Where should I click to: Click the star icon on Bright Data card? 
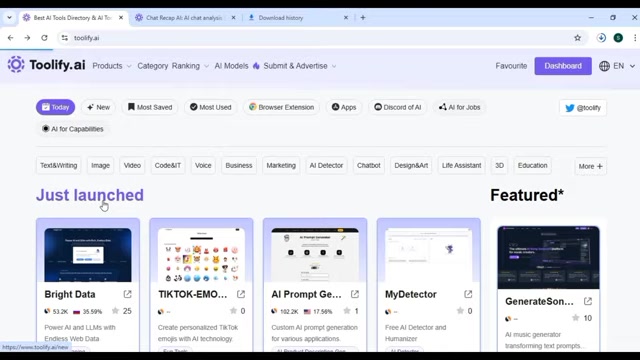(116, 311)
